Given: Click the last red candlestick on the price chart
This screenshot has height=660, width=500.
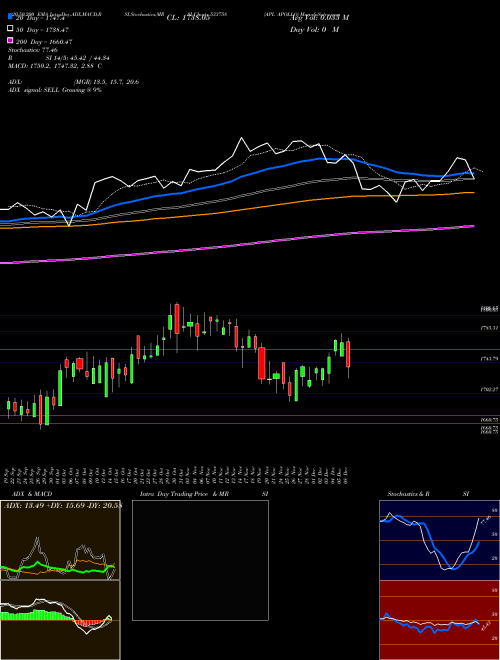Looking at the screenshot, I should [348, 354].
